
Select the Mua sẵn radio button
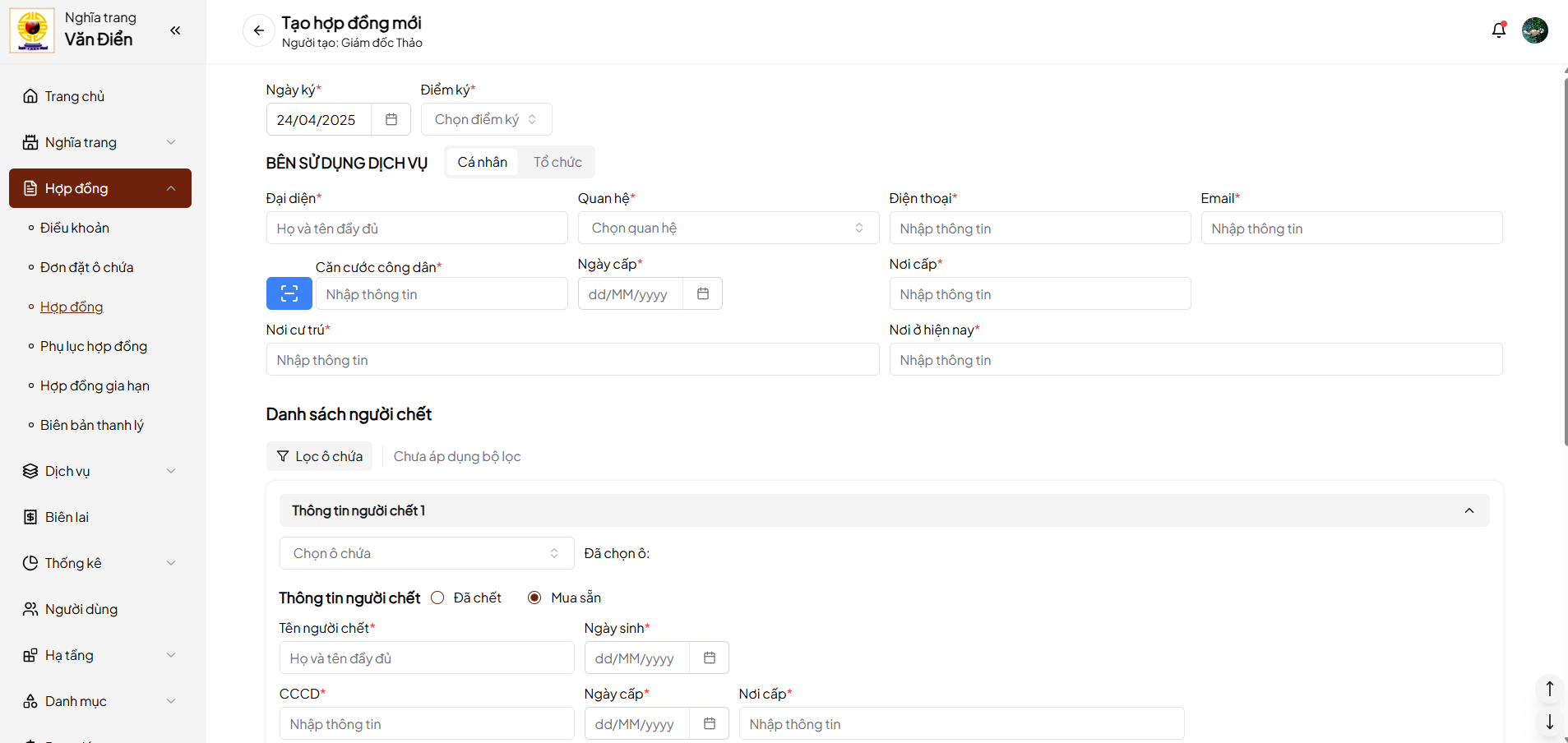(x=534, y=598)
